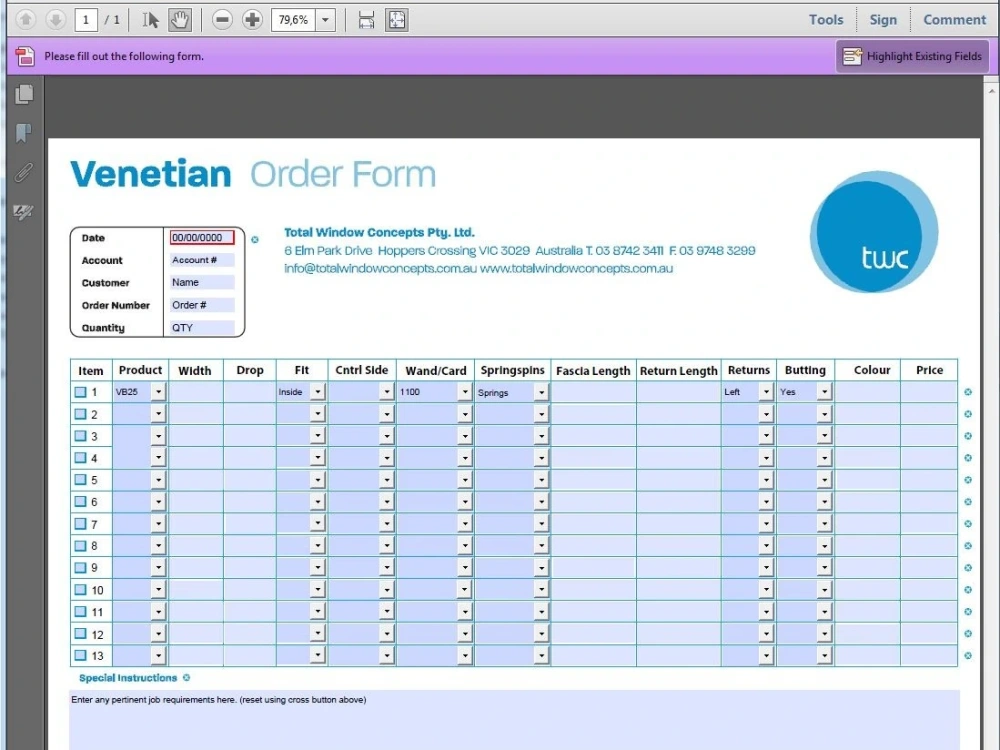Click row 1 Colour cell

pyautogui.click(x=868, y=392)
